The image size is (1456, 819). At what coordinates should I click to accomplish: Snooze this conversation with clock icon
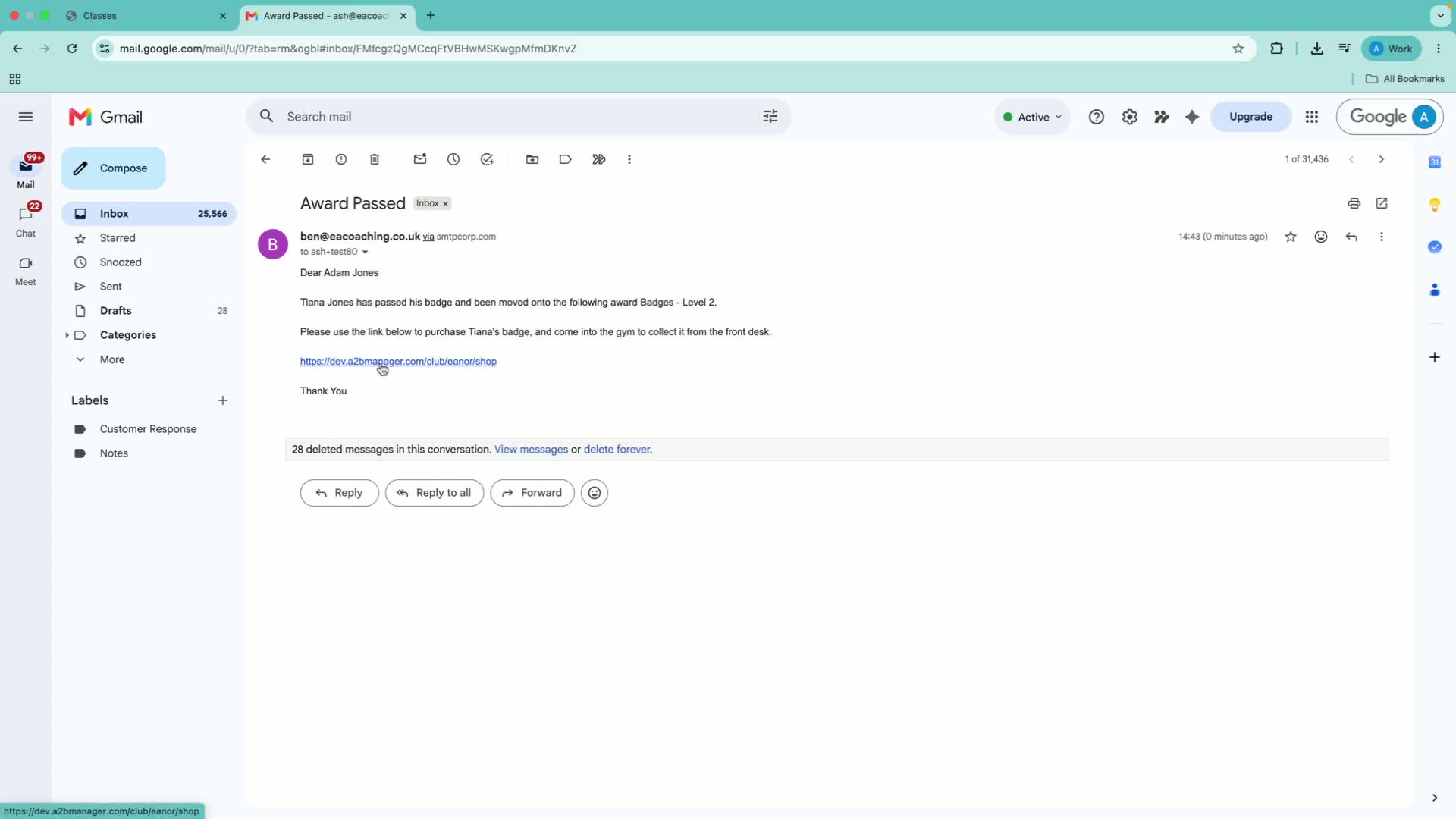[x=453, y=159]
